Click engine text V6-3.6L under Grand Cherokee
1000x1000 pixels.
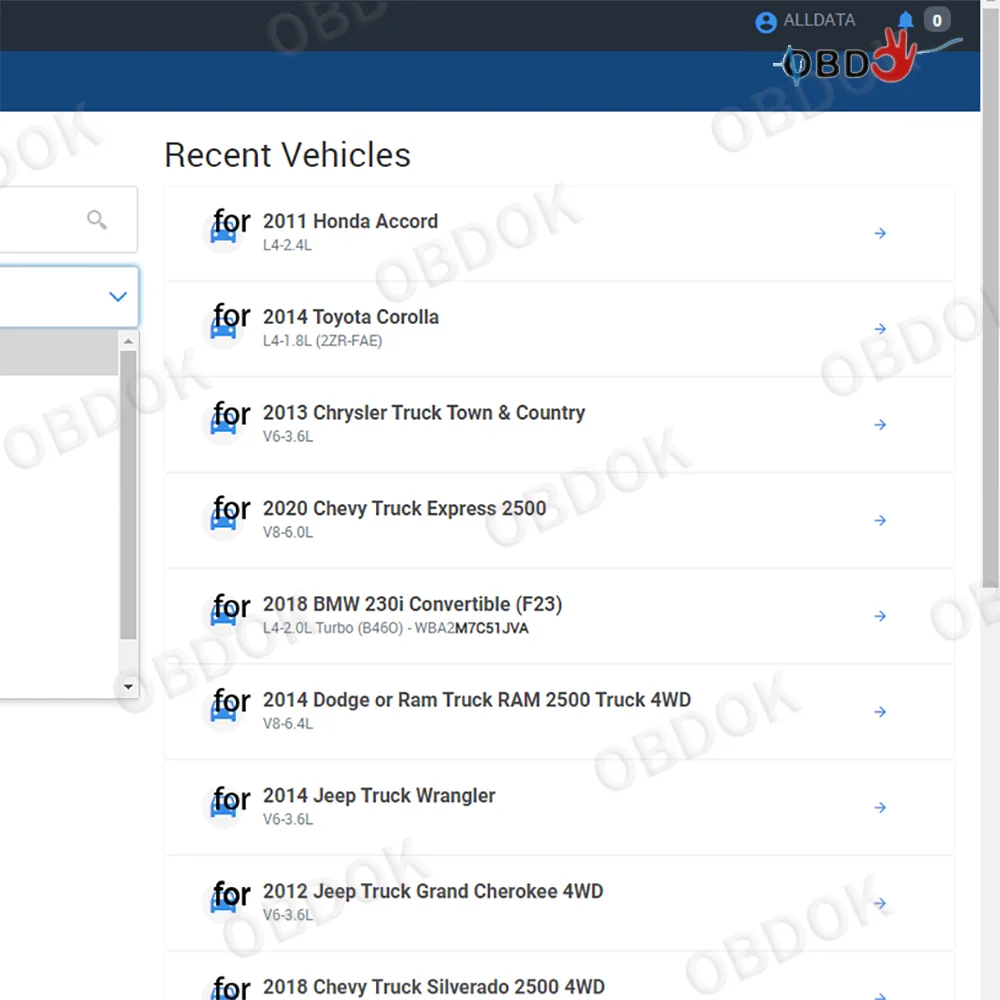288,915
